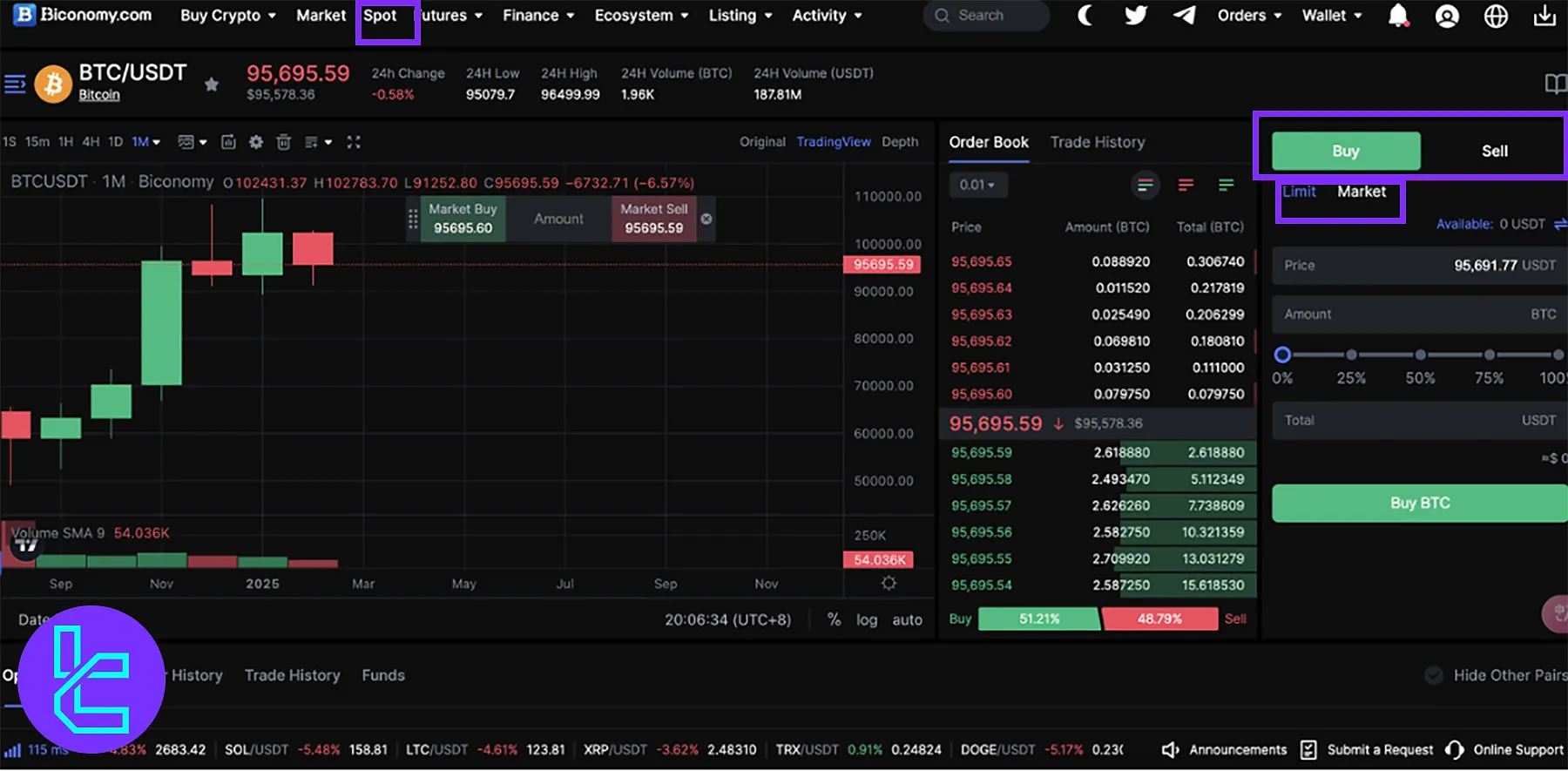Set the chart to 4H interval

[x=91, y=142]
